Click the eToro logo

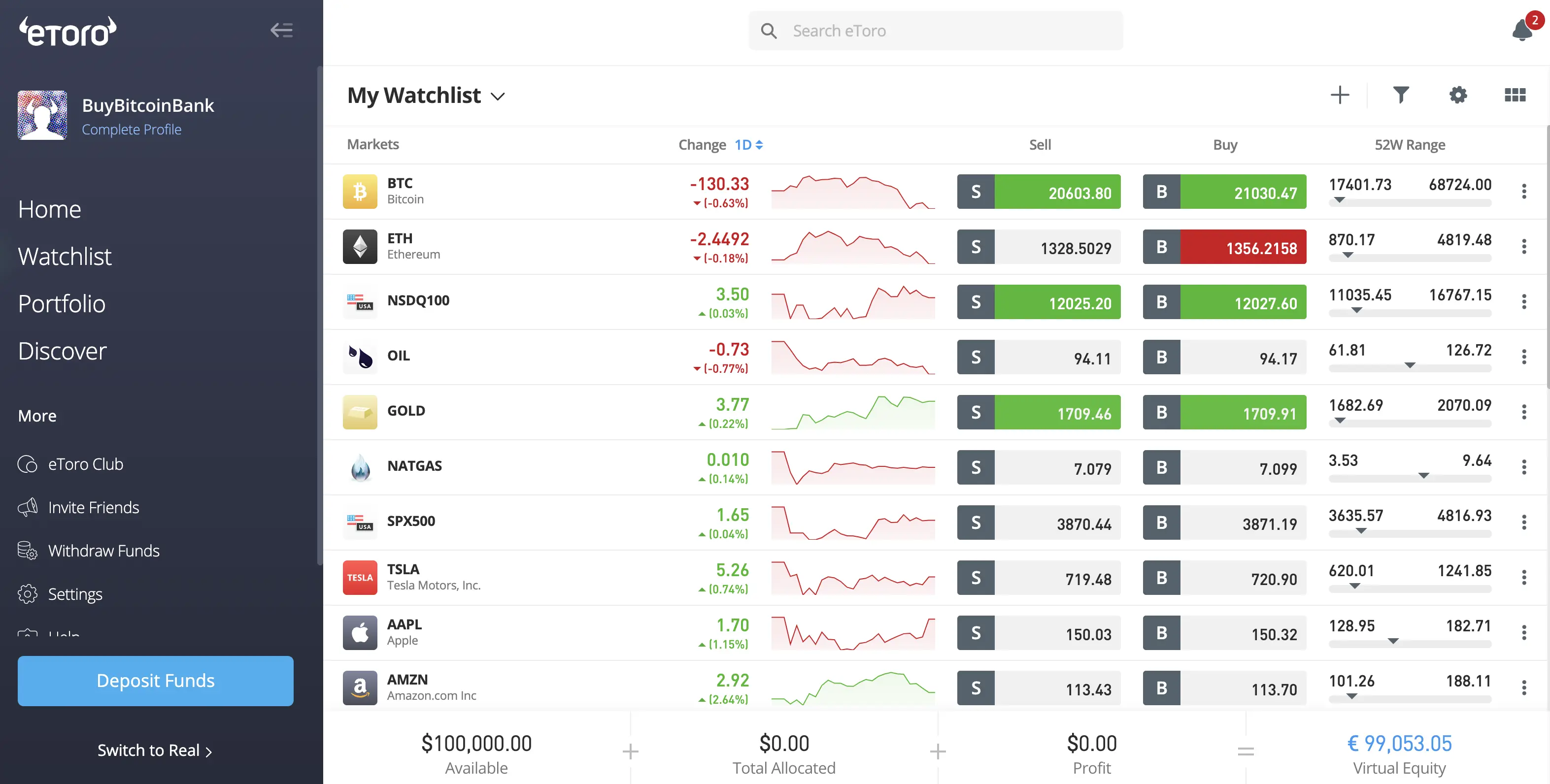(67, 31)
